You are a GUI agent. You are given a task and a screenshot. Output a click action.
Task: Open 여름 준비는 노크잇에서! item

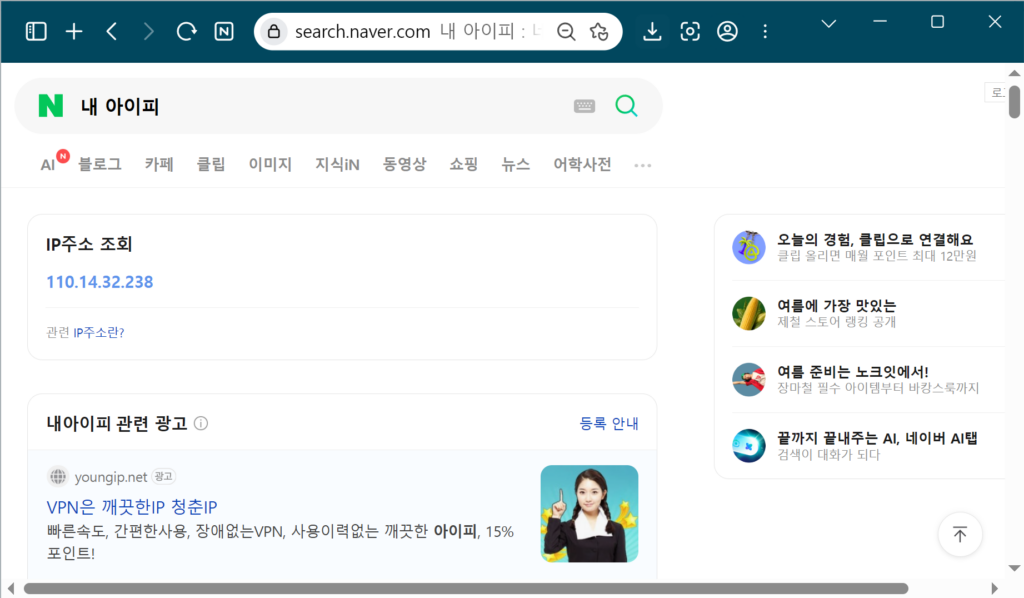coord(852,371)
